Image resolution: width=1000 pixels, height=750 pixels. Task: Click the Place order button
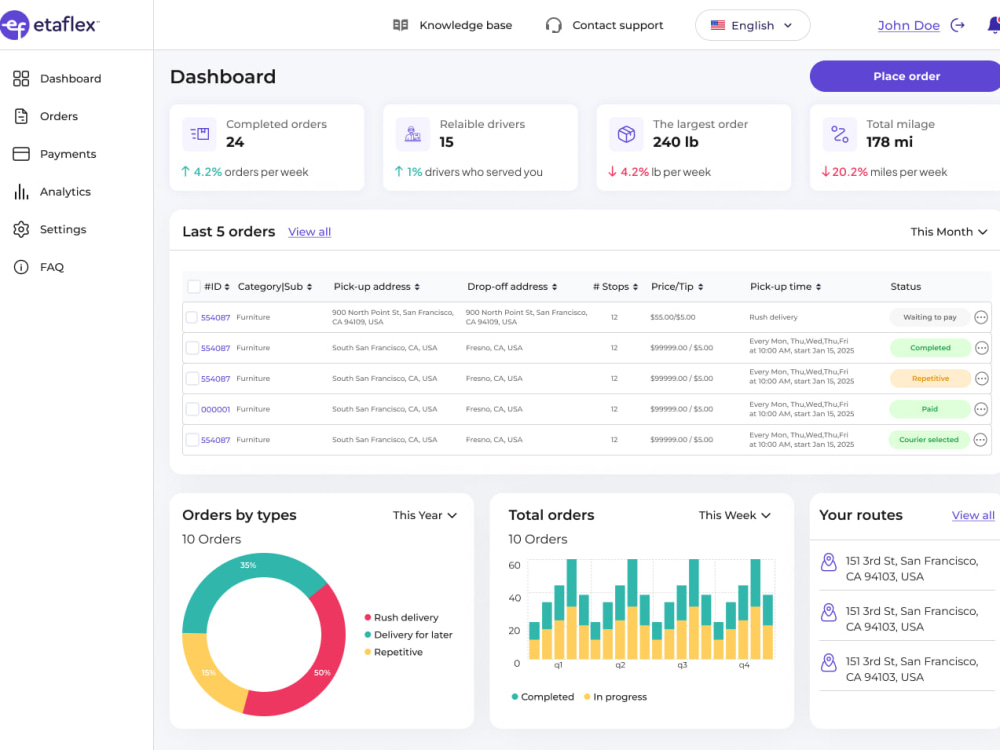click(x=905, y=76)
